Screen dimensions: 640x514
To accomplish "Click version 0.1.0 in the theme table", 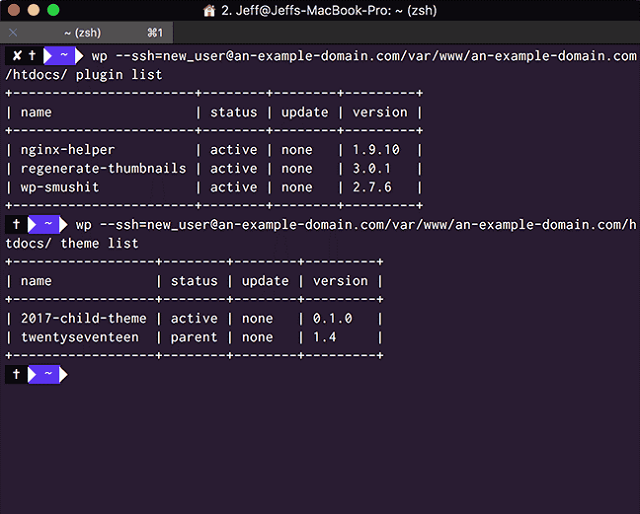I will coord(332,318).
